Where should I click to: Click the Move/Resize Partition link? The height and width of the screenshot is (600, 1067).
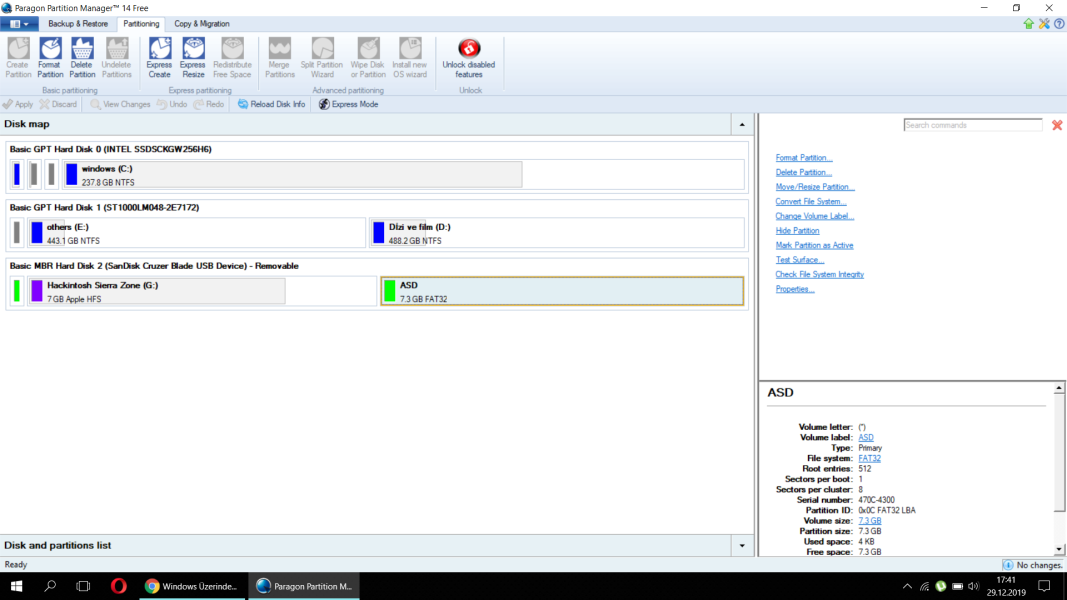[x=815, y=187]
